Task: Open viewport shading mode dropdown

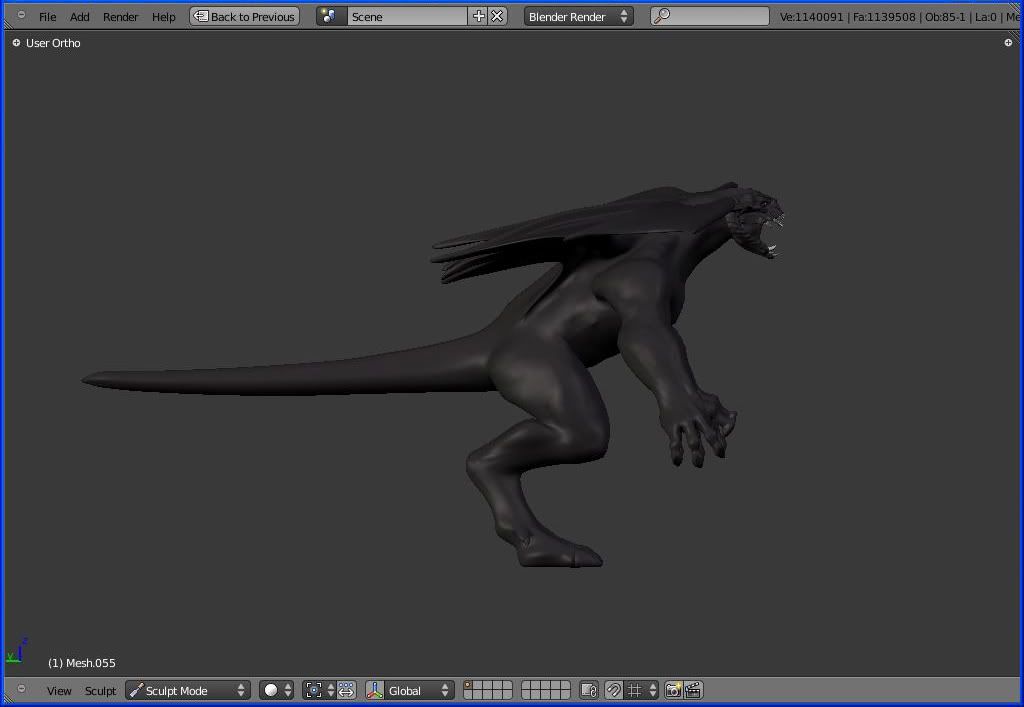Action: [x=277, y=690]
